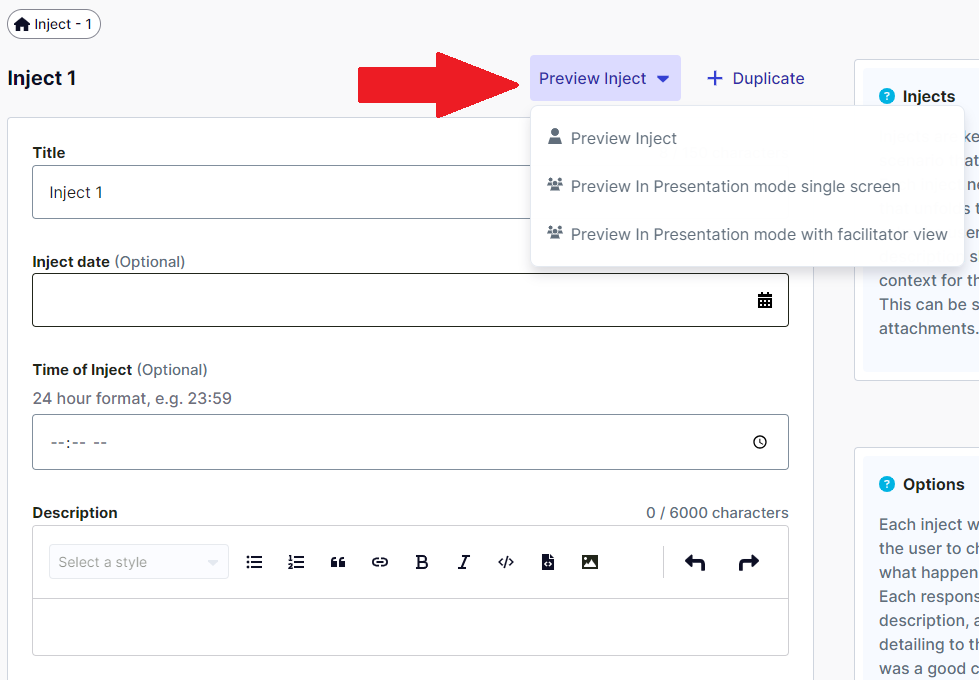Open the clock picker for Time of Inject
The image size is (979, 680).
tap(760, 442)
